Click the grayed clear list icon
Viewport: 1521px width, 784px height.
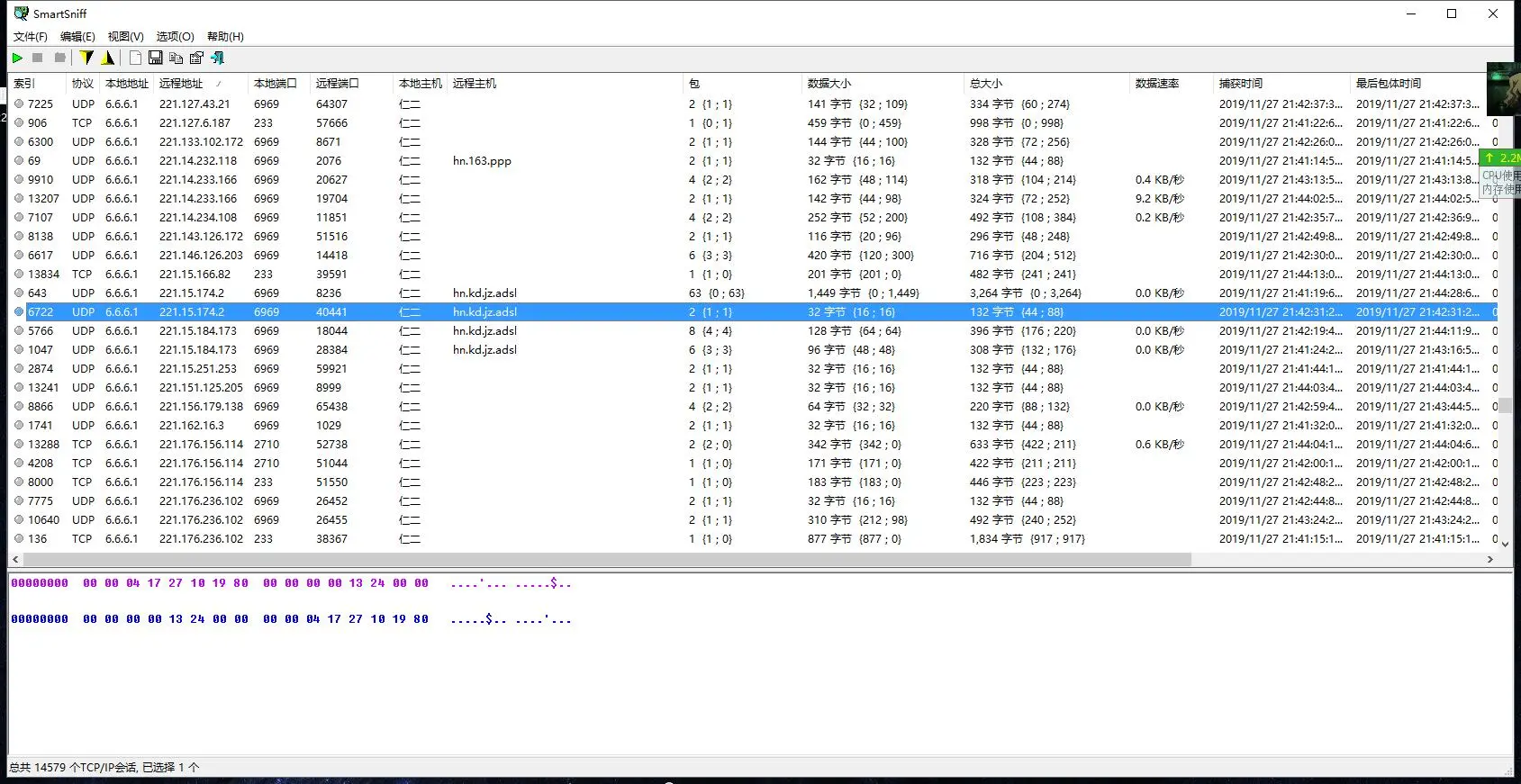click(x=59, y=58)
